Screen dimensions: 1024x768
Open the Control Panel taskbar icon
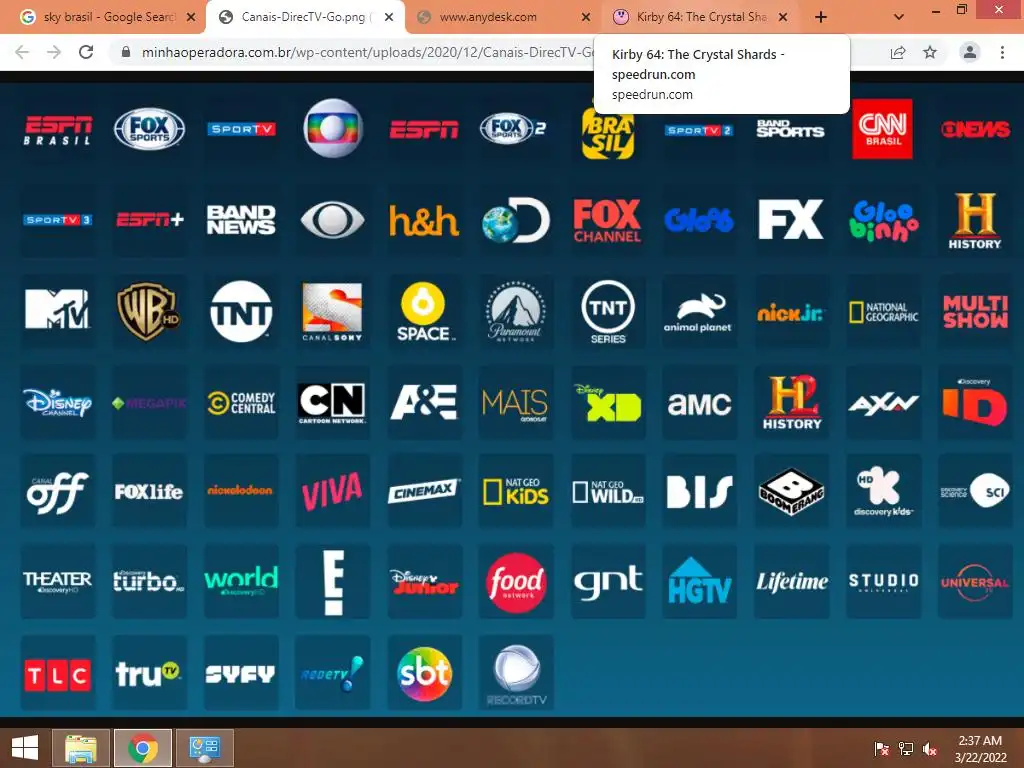click(204, 748)
